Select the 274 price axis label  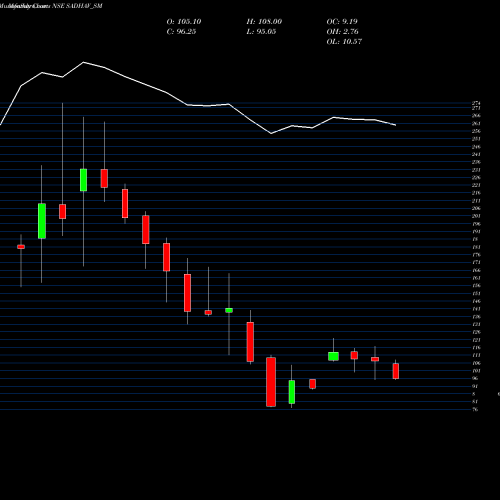[x=476, y=103]
